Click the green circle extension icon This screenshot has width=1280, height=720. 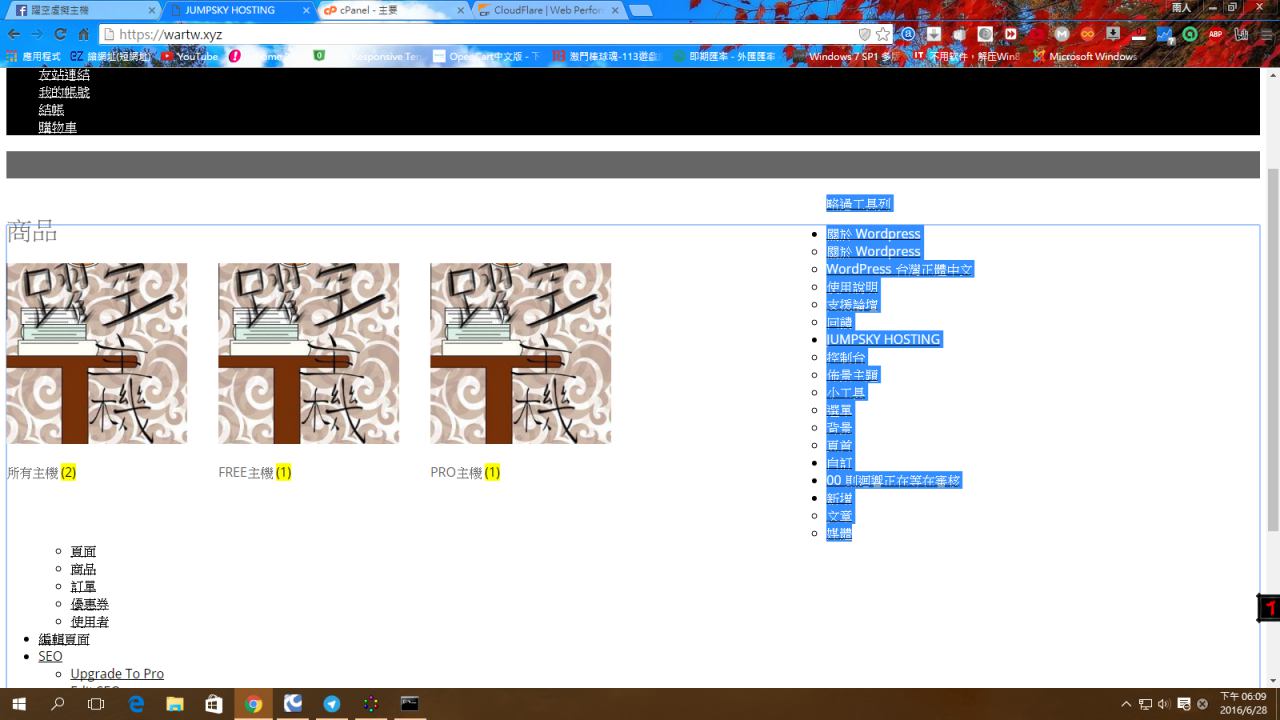[x=1190, y=34]
